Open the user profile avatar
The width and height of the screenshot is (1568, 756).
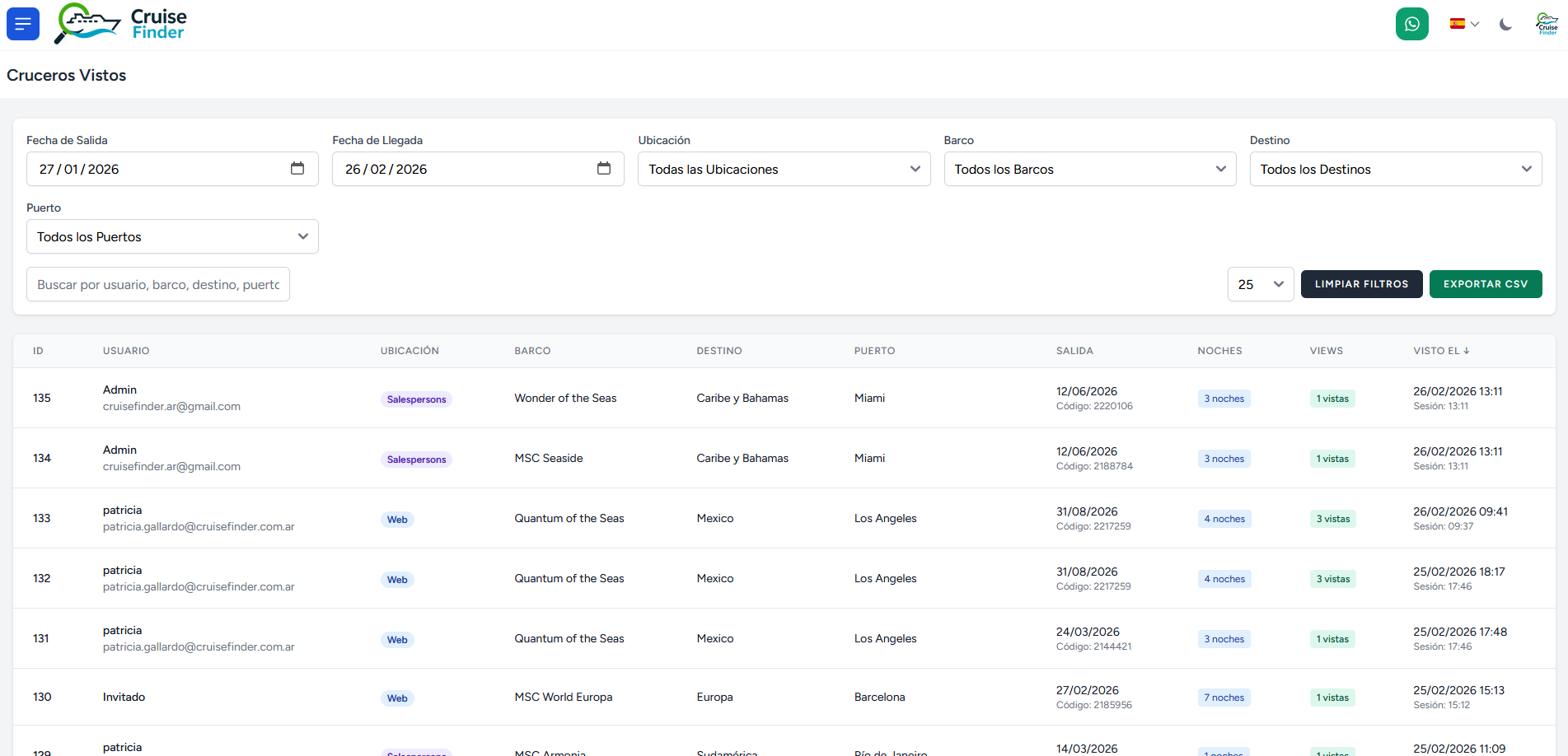tap(1547, 24)
